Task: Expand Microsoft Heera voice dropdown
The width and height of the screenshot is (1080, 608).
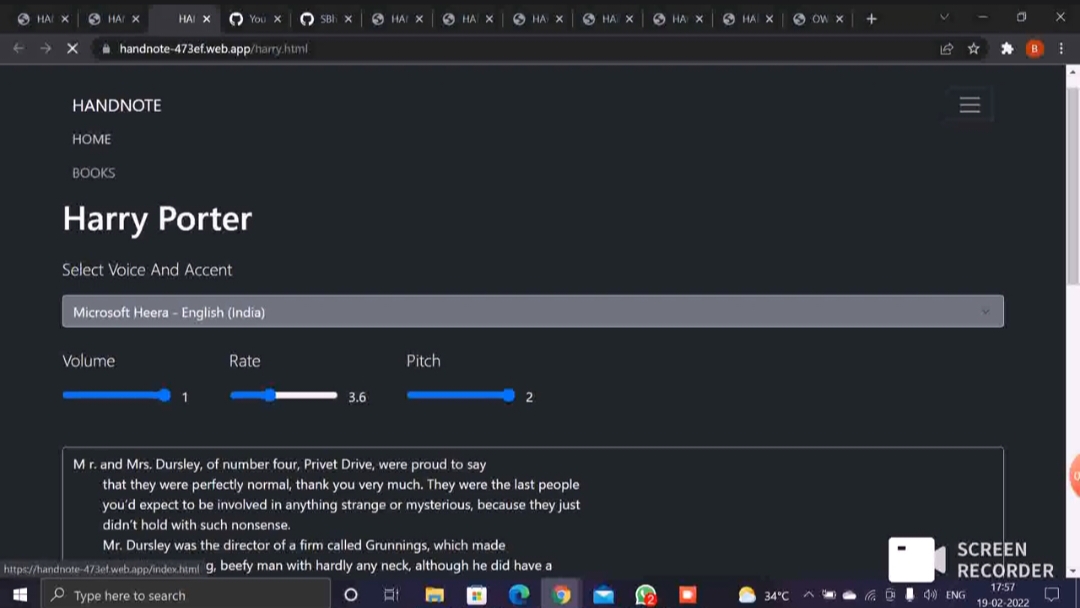Action: click(532, 312)
